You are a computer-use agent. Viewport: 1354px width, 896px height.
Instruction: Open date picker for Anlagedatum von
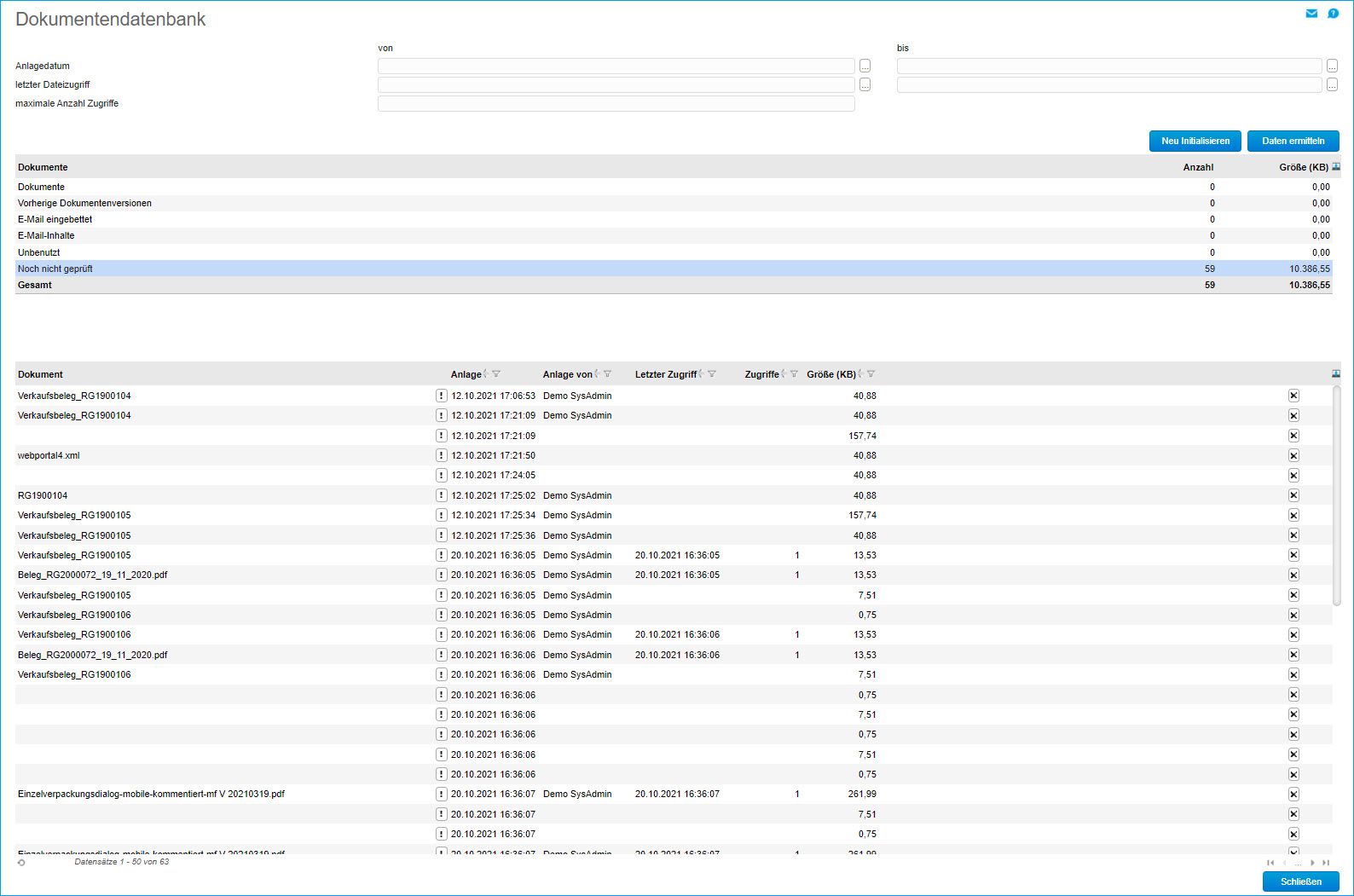[865, 66]
